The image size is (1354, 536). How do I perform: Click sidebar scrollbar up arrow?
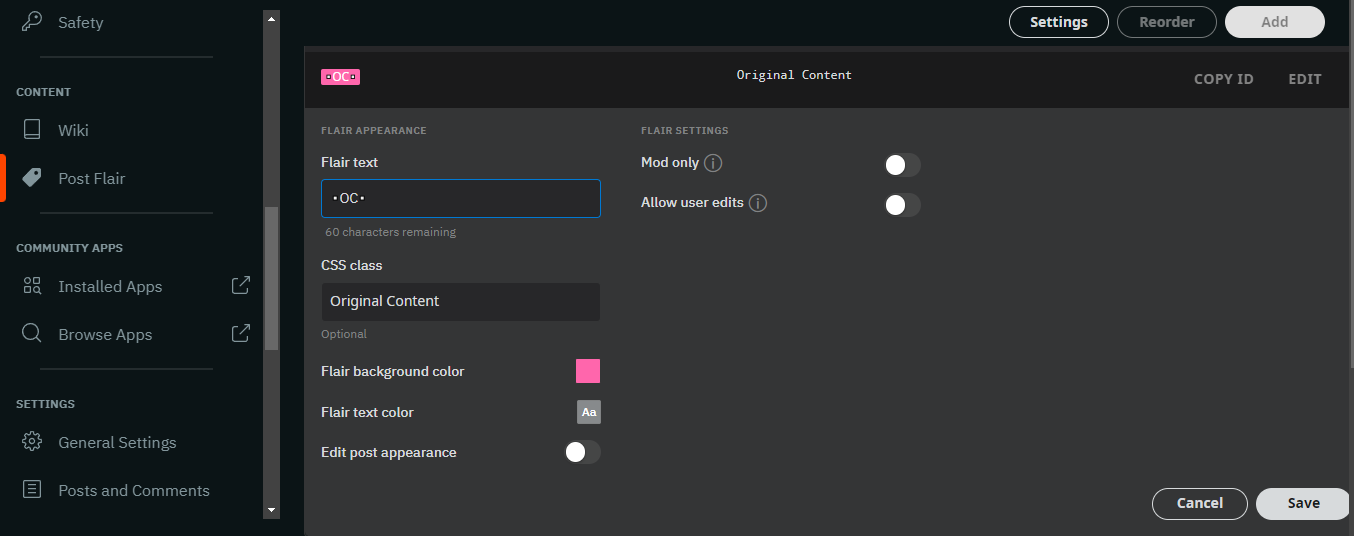pyautogui.click(x=271, y=17)
